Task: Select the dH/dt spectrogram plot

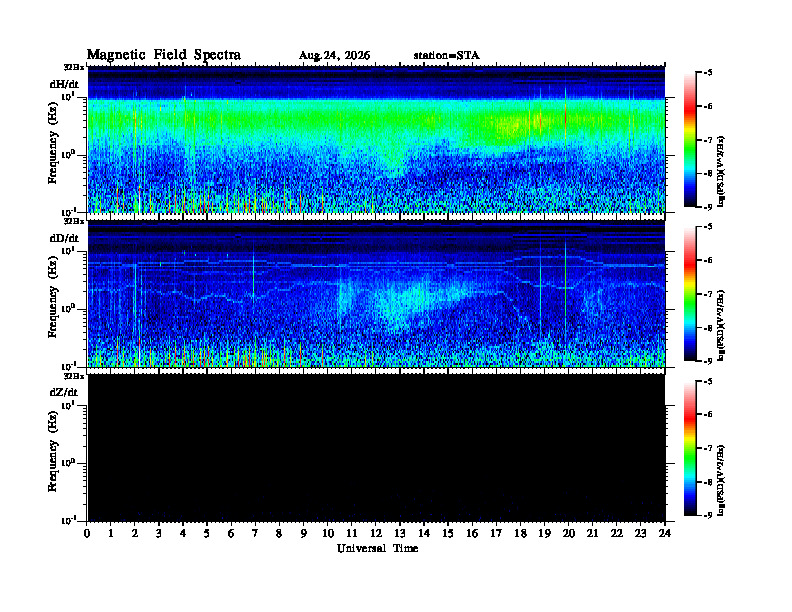Action: click(x=376, y=139)
